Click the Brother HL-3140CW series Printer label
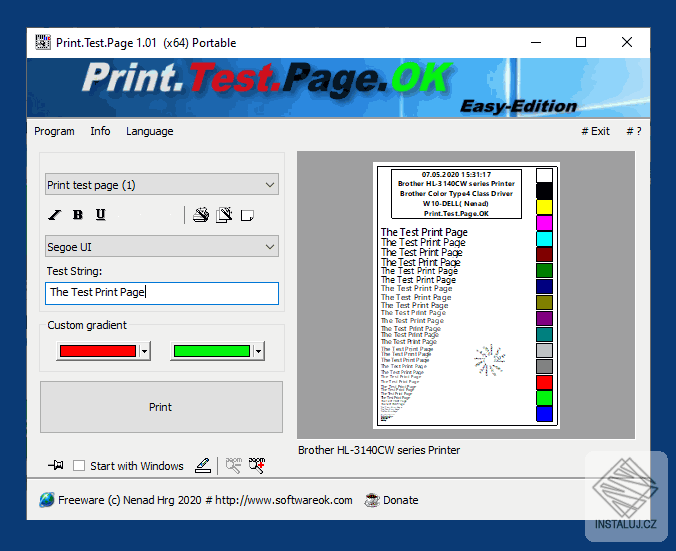 tap(379, 450)
